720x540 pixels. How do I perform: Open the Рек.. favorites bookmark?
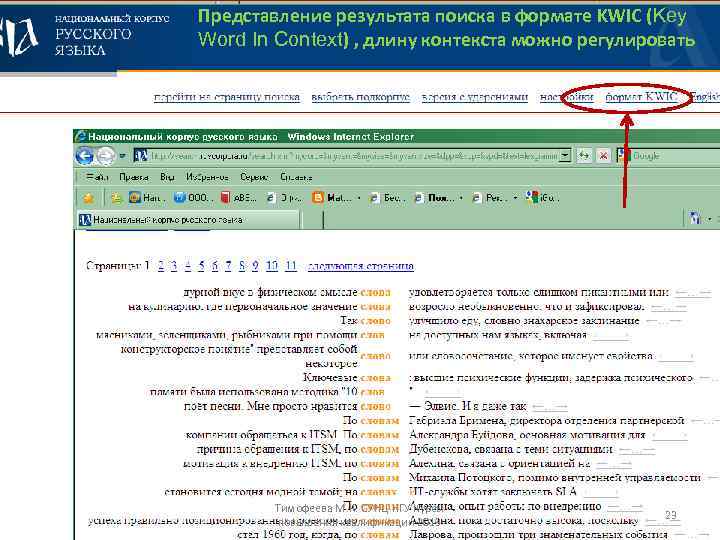click(x=490, y=198)
